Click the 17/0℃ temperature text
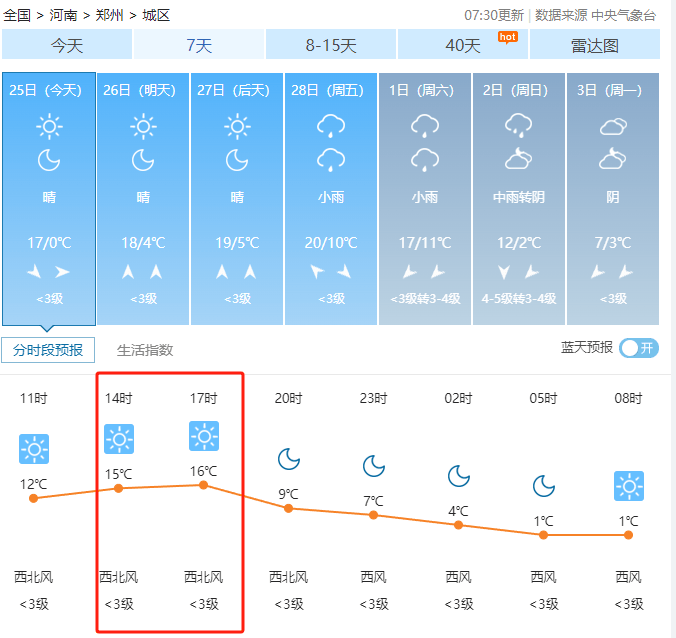Viewport: 676px width, 638px height. click(49, 243)
